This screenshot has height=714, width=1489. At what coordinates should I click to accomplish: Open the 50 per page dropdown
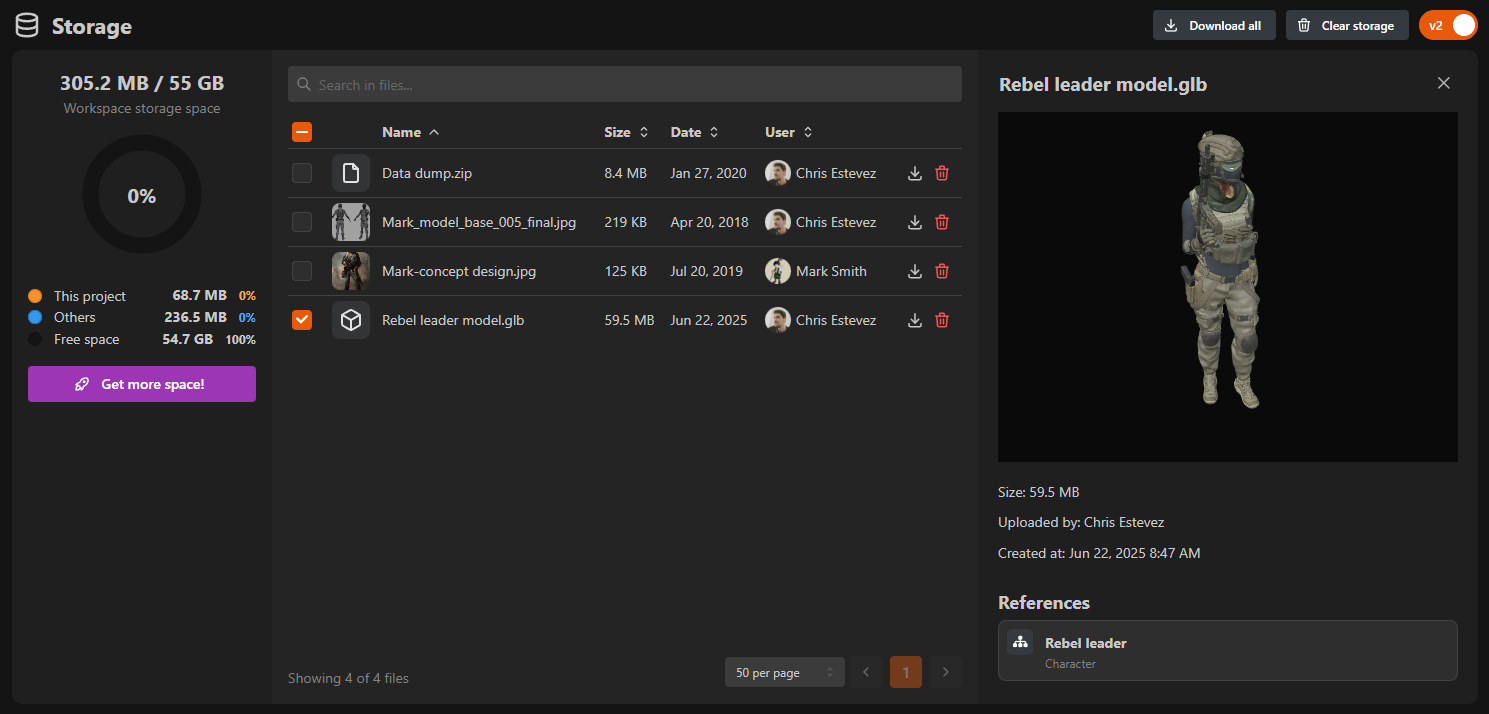point(784,673)
